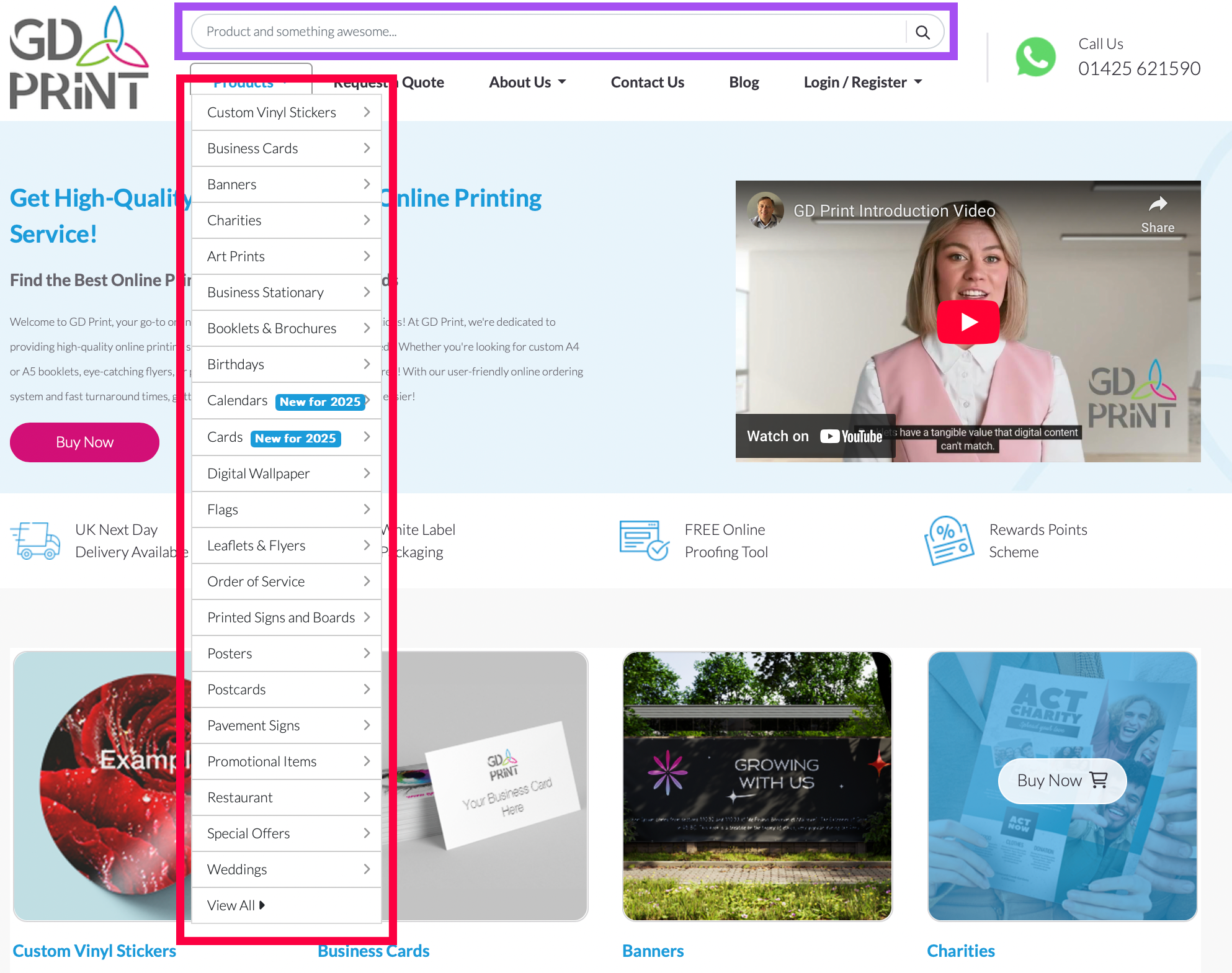The width and height of the screenshot is (1232, 973).
Task: Play the GD Print introduction video
Action: (x=968, y=322)
